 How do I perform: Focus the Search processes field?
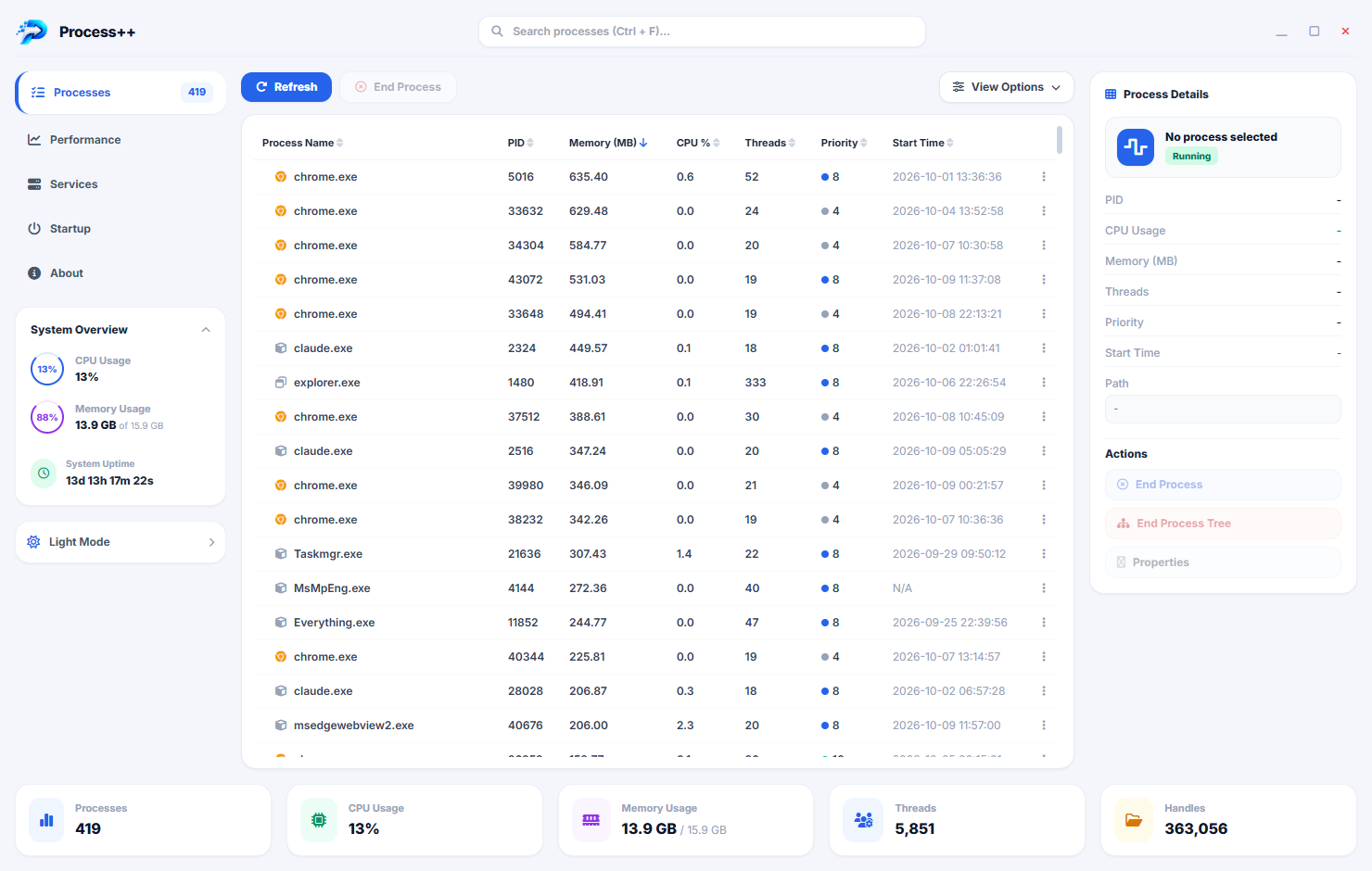(x=702, y=32)
